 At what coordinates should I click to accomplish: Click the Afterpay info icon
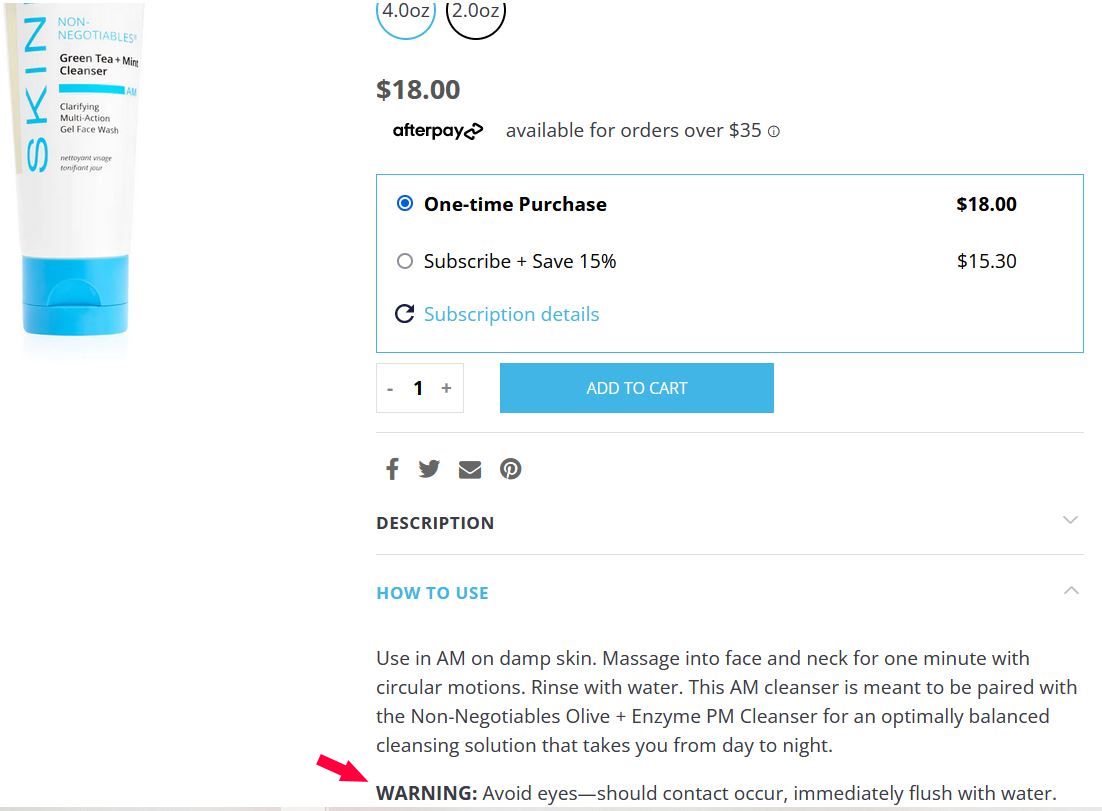(773, 131)
